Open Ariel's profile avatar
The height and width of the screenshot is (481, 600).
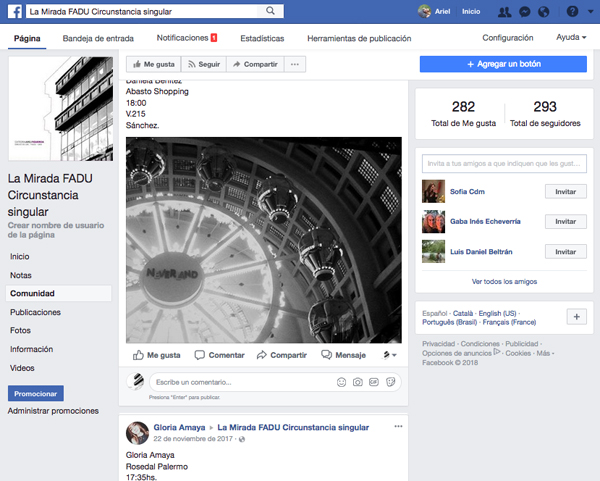pos(424,11)
